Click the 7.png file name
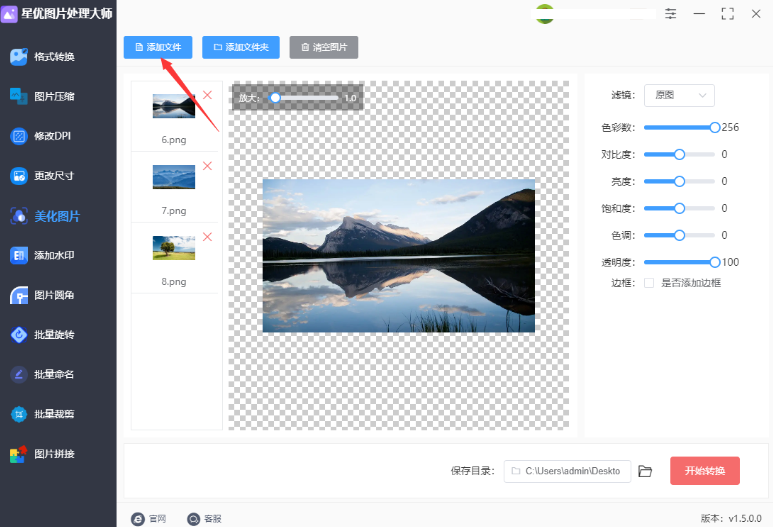The image size is (773, 527). click(174, 211)
